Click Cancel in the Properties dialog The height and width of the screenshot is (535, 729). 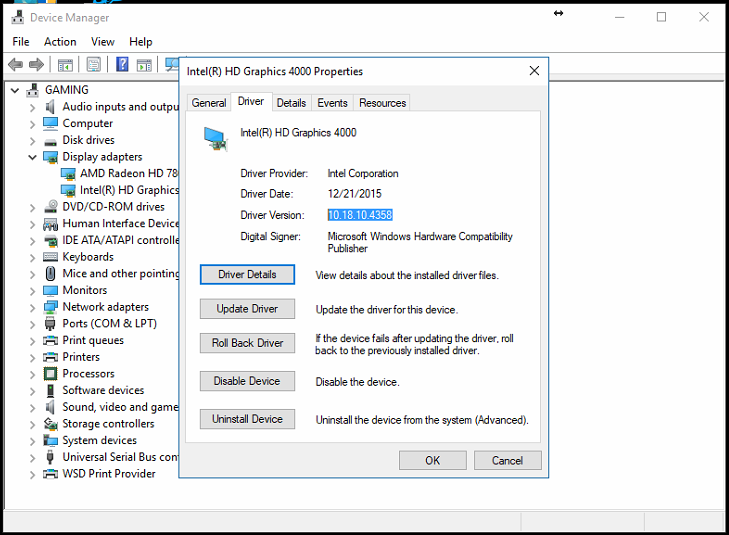tap(507, 460)
